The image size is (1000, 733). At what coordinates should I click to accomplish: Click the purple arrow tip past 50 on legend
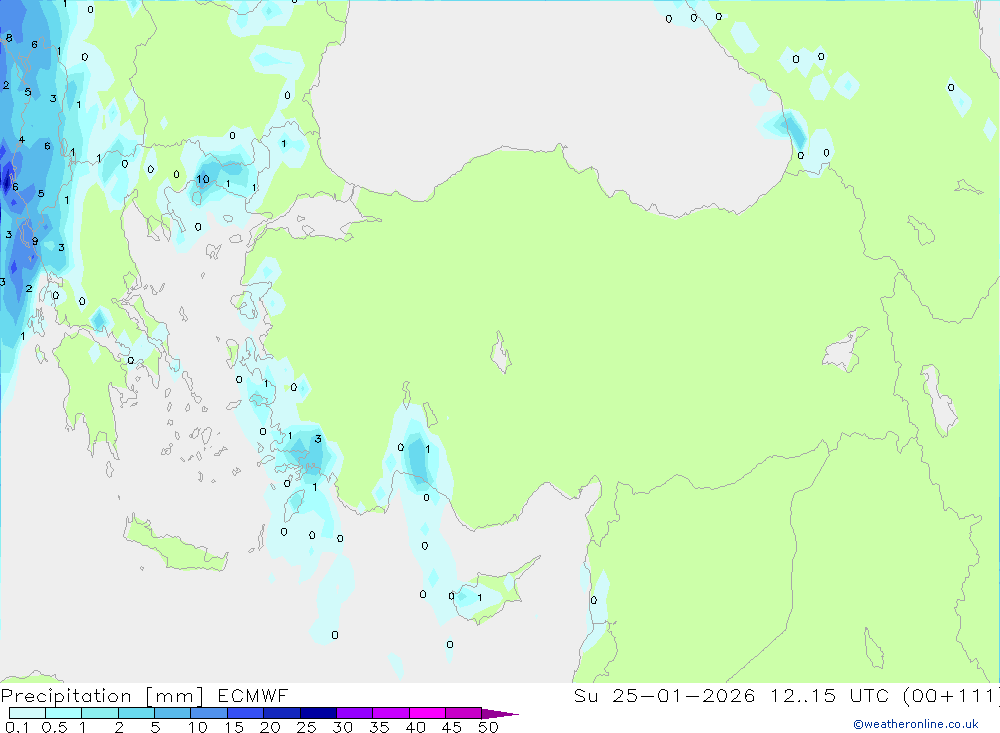(500, 714)
